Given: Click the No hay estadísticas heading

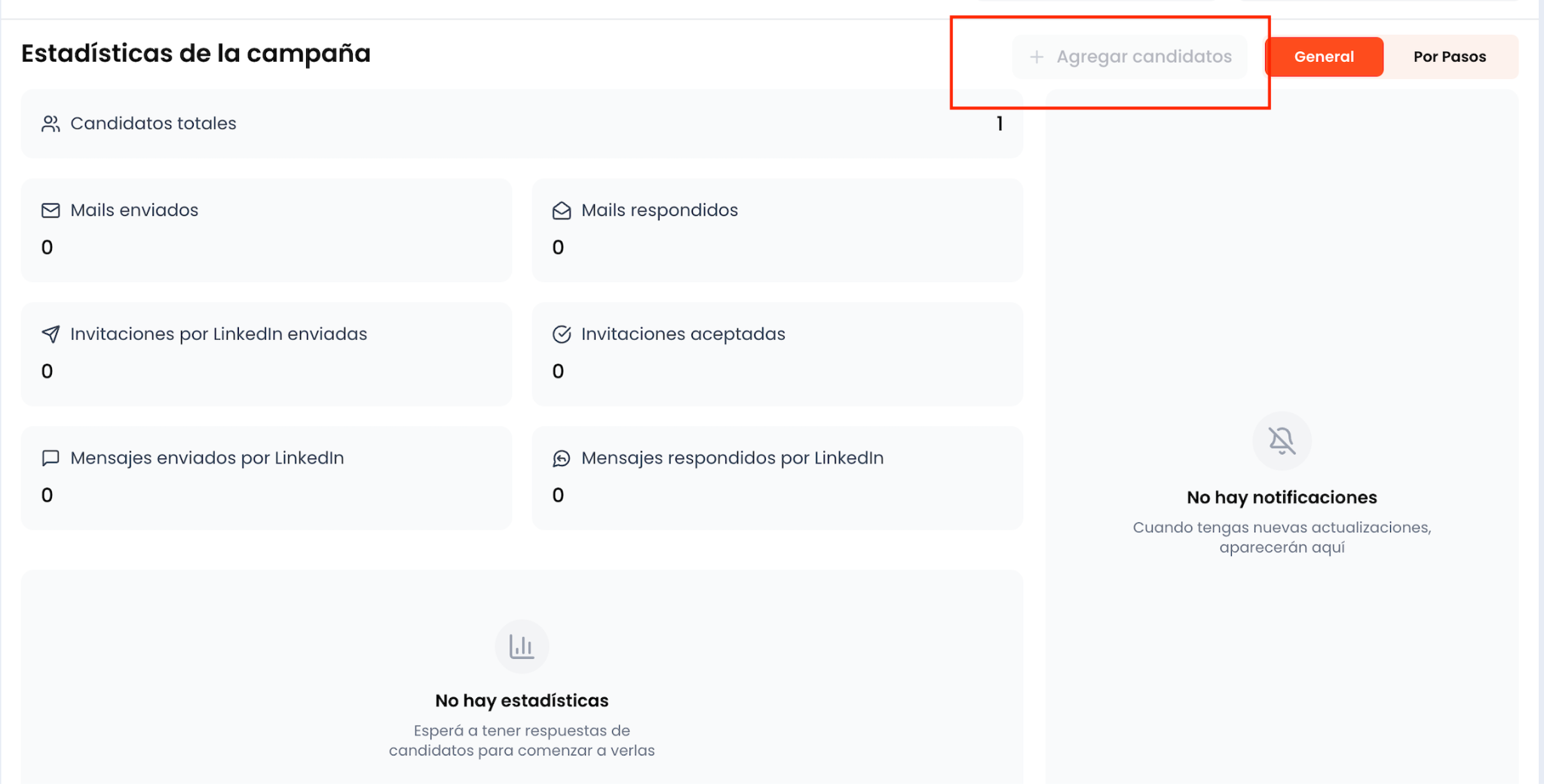Looking at the screenshot, I should pyautogui.click(x=522, y=700).
